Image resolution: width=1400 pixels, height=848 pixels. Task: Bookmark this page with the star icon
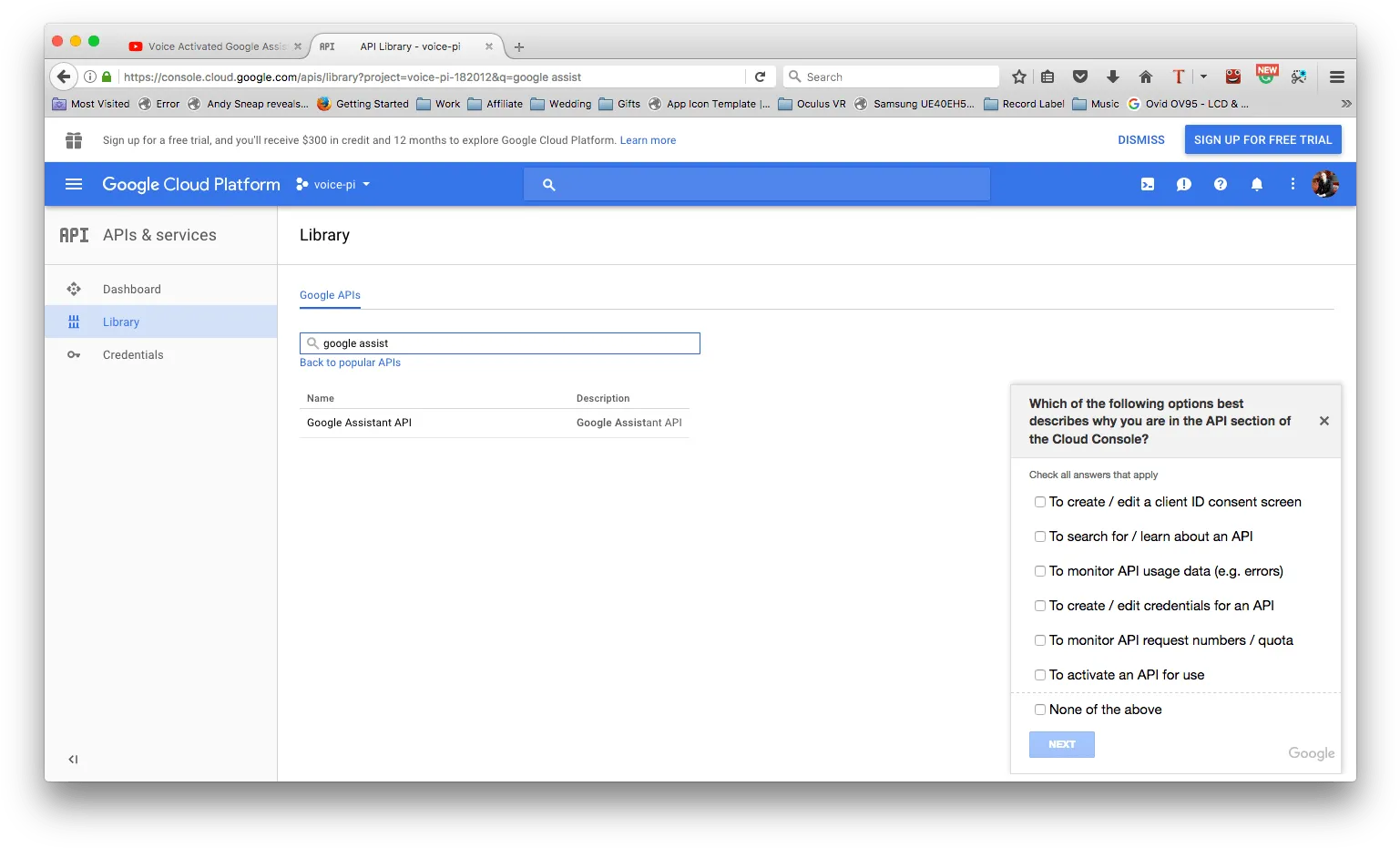1019,77
